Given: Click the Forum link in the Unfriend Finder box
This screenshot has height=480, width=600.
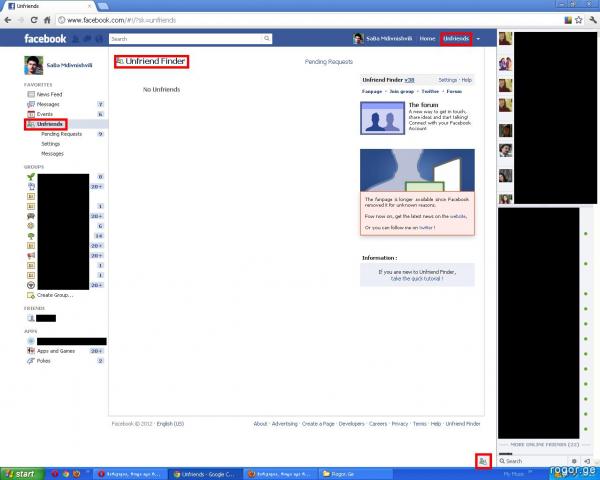Looking at the screenshot, I should point(454,91).
